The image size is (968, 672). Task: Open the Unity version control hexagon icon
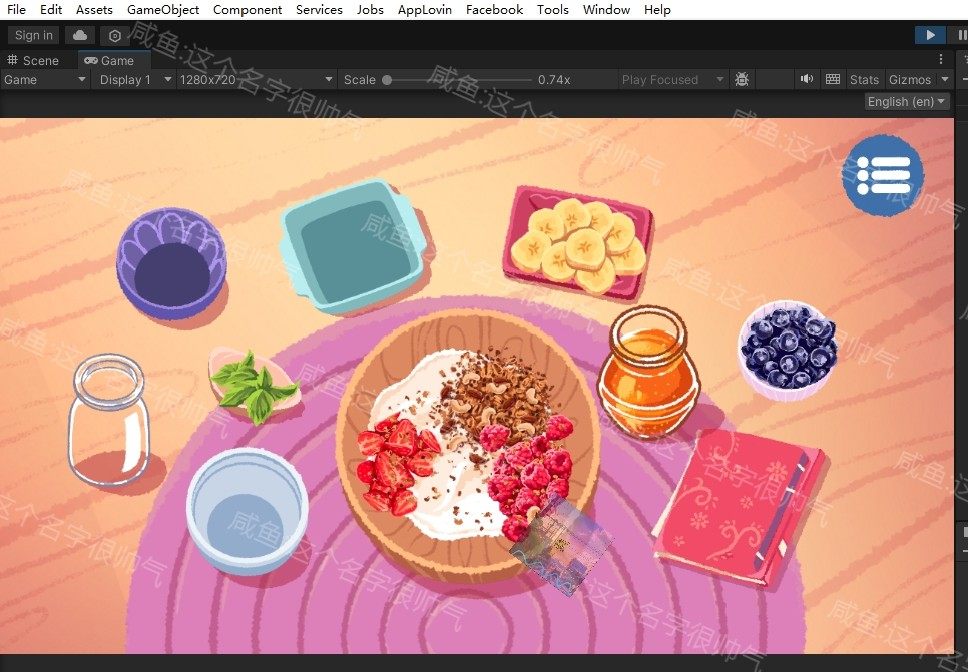pos(115,35)
